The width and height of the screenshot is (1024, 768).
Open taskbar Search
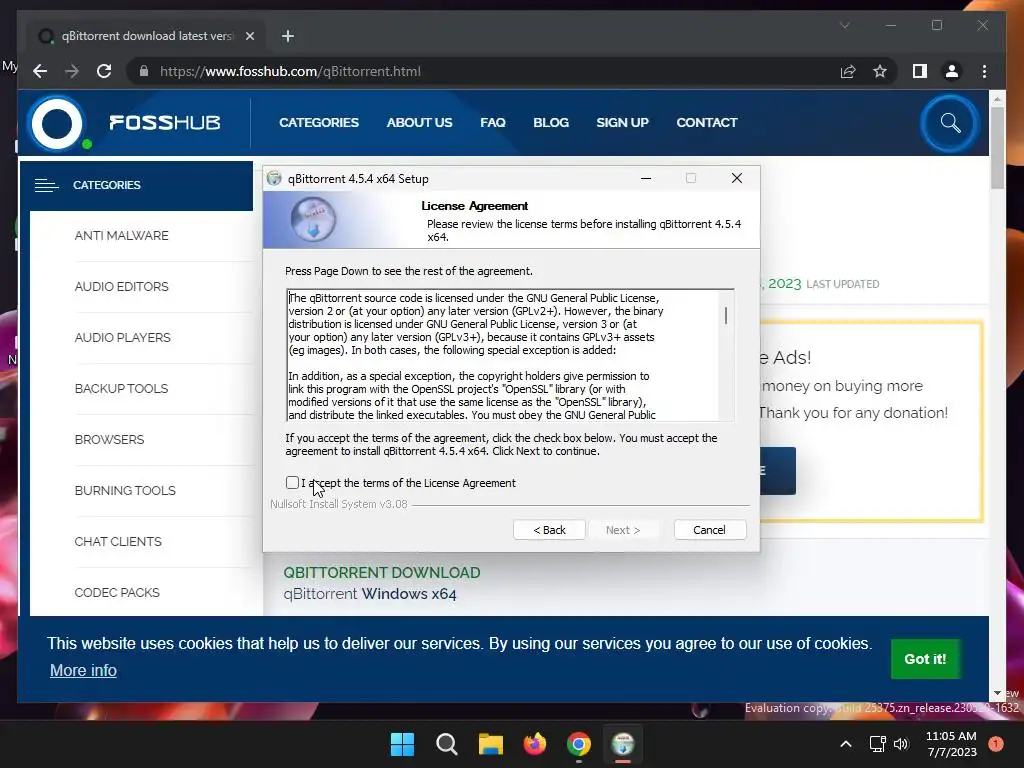coord(447,744)
